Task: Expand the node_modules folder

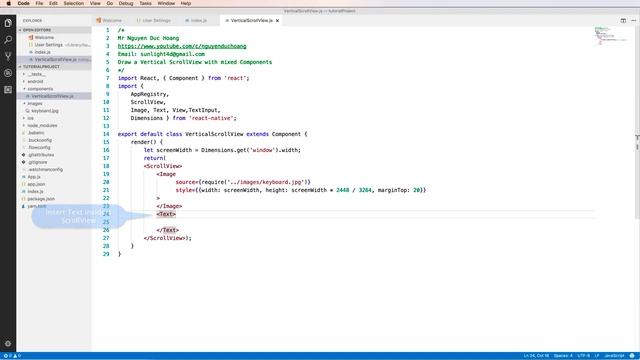Action: click(x=42, y=126)
